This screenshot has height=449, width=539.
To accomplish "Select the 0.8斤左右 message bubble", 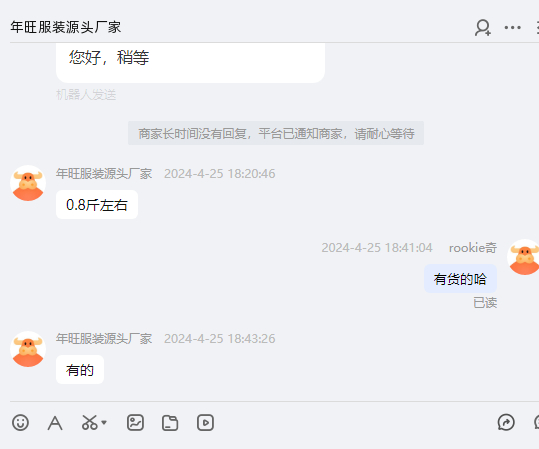I will pyautogui.click(x=97, y=205).
